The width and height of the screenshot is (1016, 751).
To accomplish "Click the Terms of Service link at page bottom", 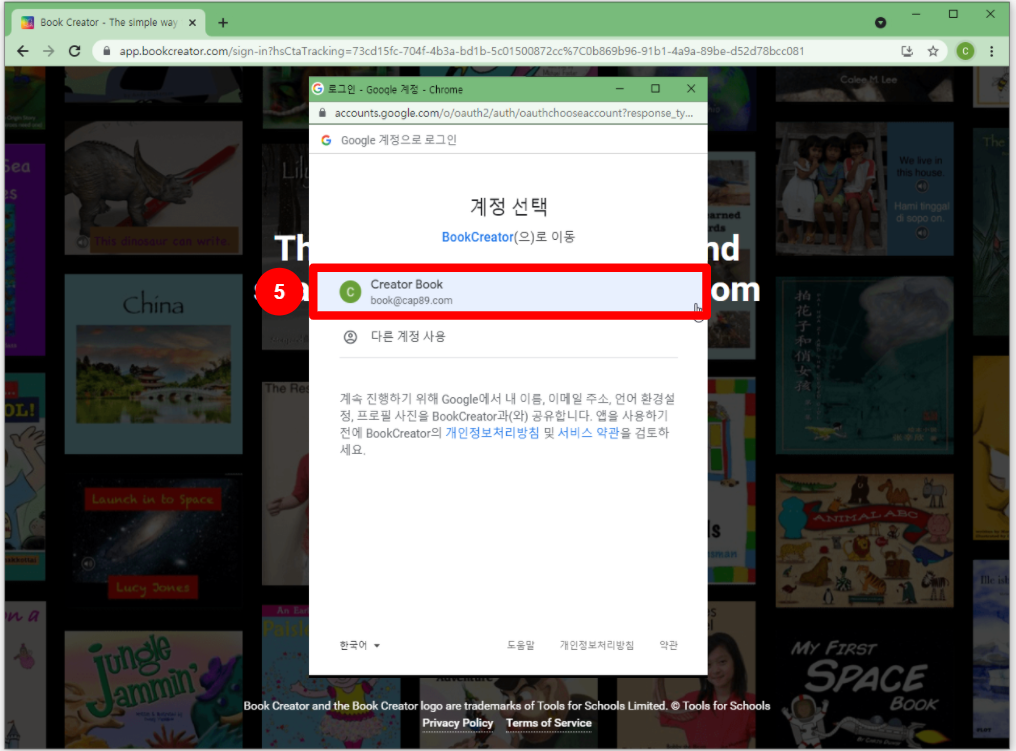I will pyautogui.click(x=549, y=723).
